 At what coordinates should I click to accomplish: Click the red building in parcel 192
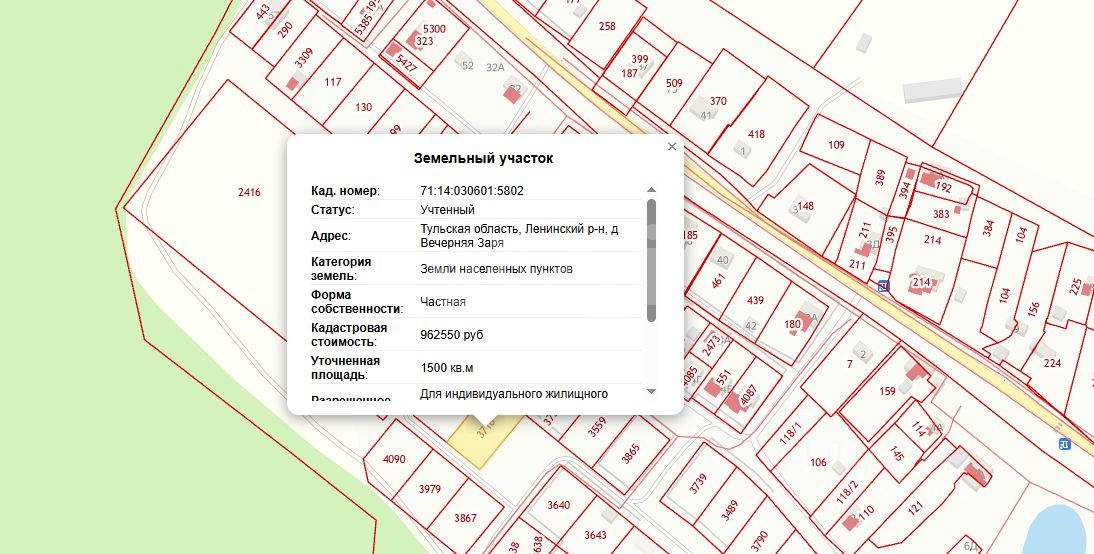coord(929,179)
